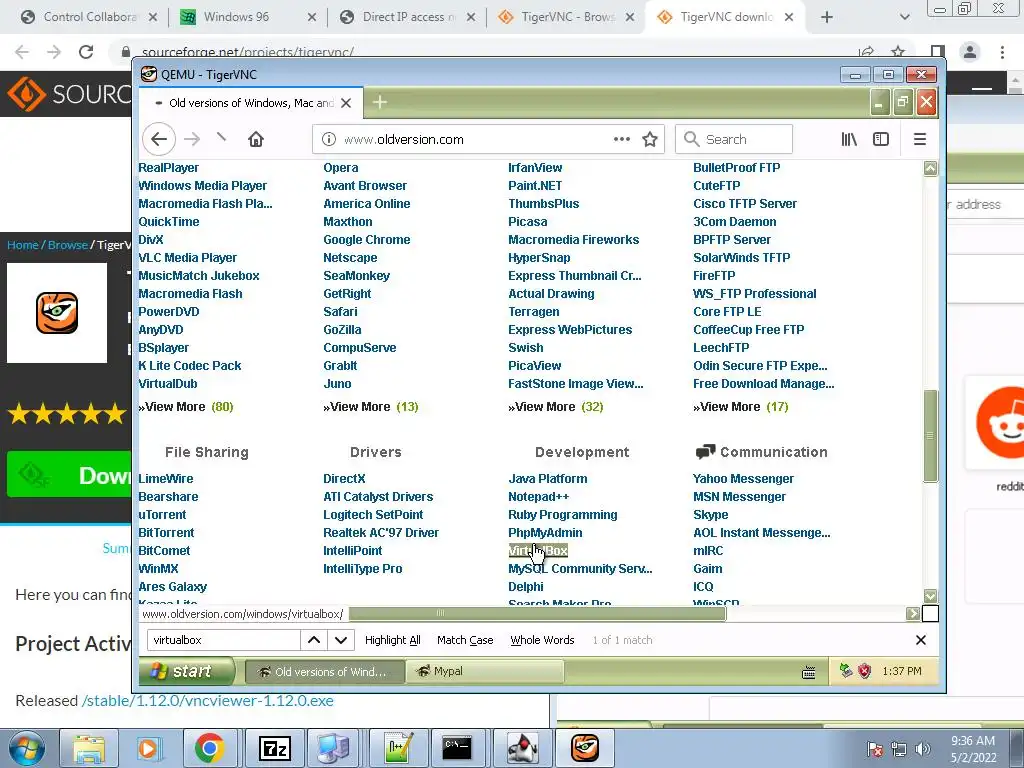This screenshot has width=1024, height=768.
Task: Select Mypal item in XP taskbar
Action: [x=485, y=671]
